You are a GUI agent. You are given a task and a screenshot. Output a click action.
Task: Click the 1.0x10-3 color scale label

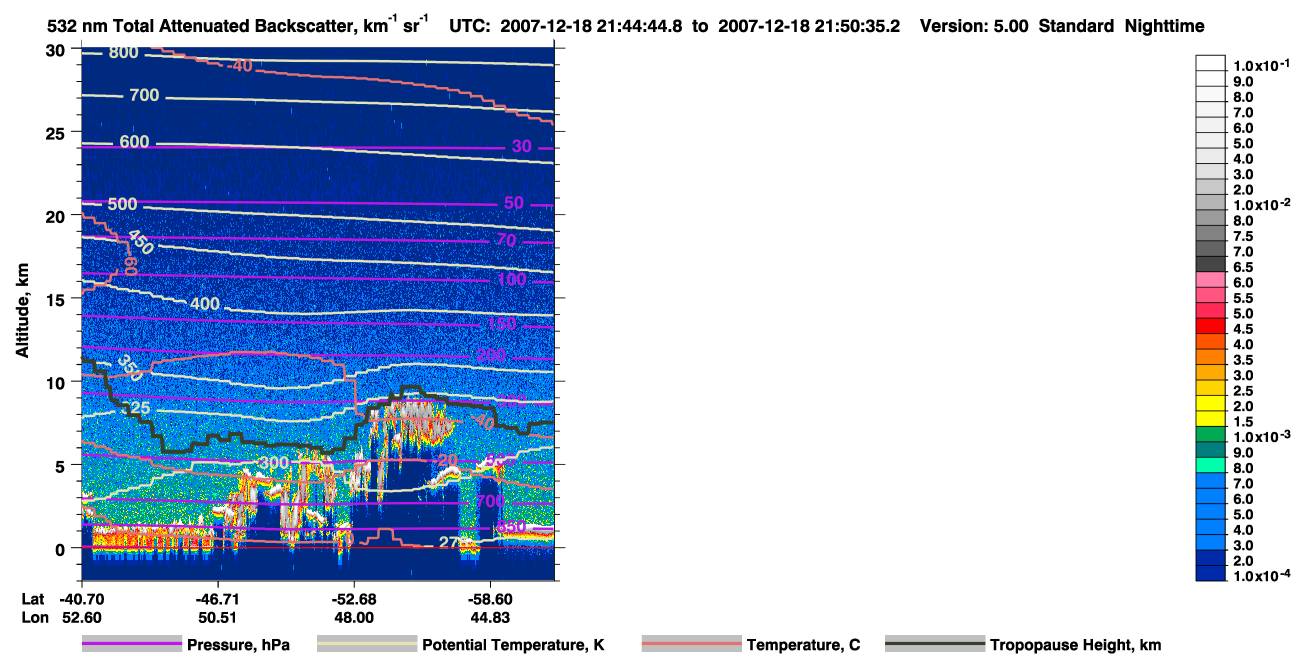(x=1259, y=436)
